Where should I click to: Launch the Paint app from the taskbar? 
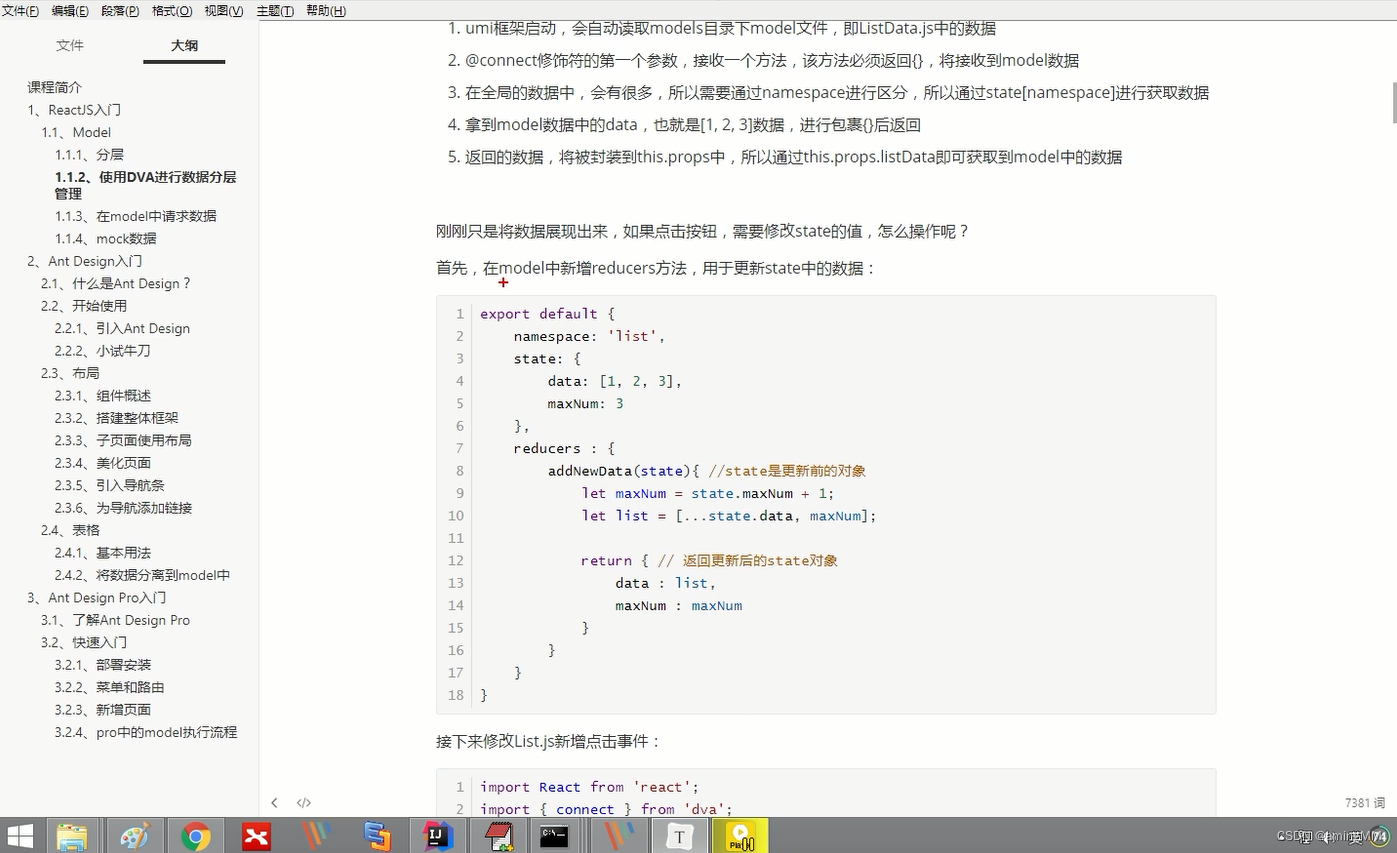134,836
